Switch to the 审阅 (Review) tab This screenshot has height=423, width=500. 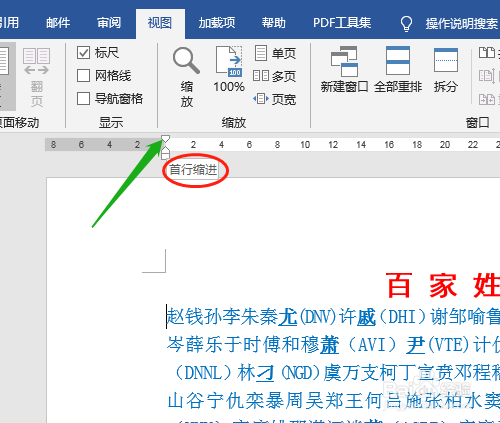click(109, 23)
